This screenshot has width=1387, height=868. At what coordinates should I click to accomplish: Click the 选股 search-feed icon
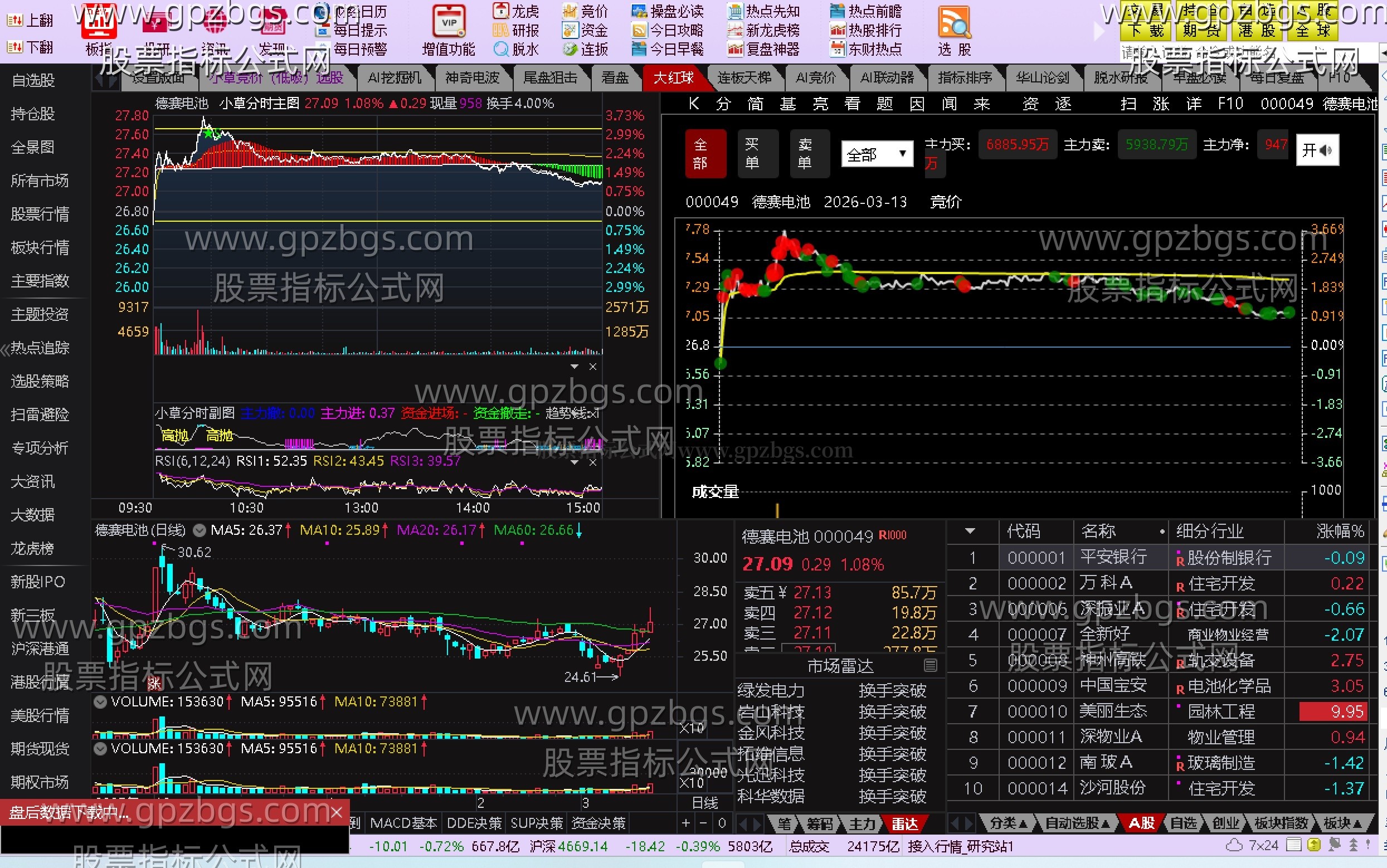click(953, 23)
